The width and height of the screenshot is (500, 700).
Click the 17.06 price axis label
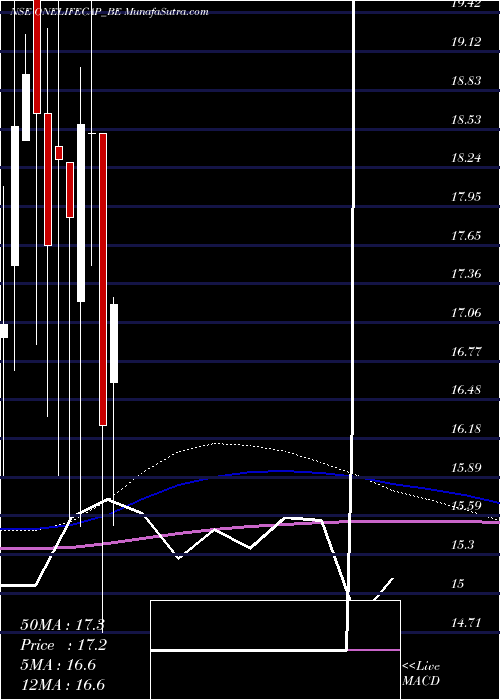click(466, 312)
